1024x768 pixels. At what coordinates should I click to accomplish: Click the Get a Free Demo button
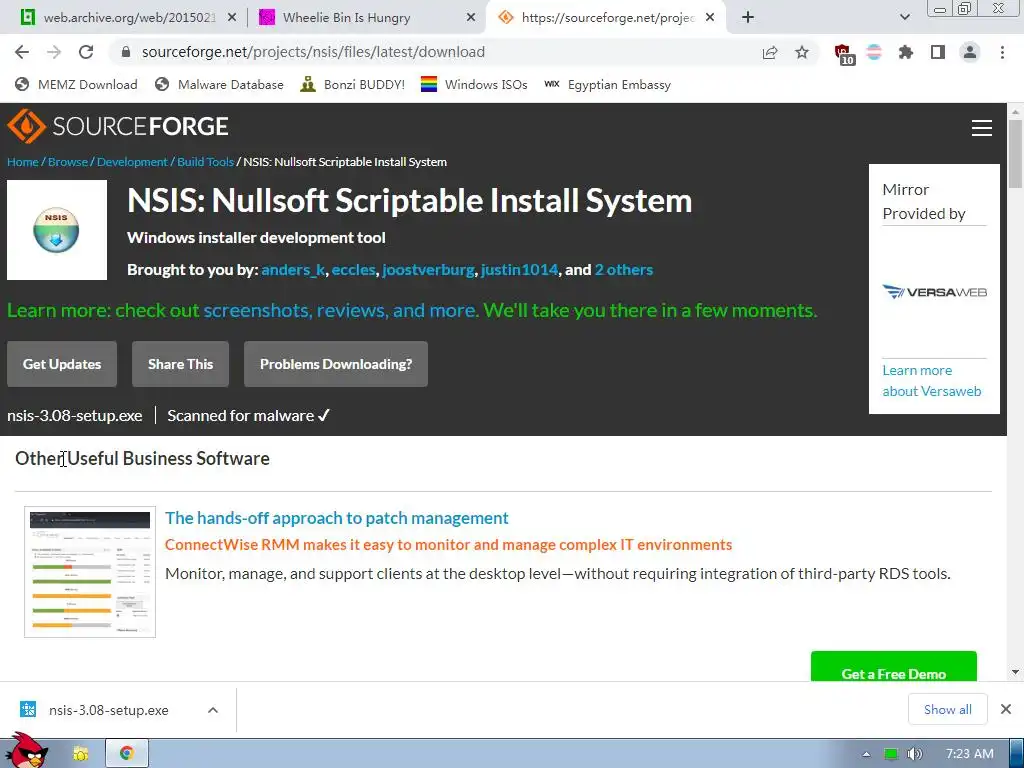pos(893,666)
